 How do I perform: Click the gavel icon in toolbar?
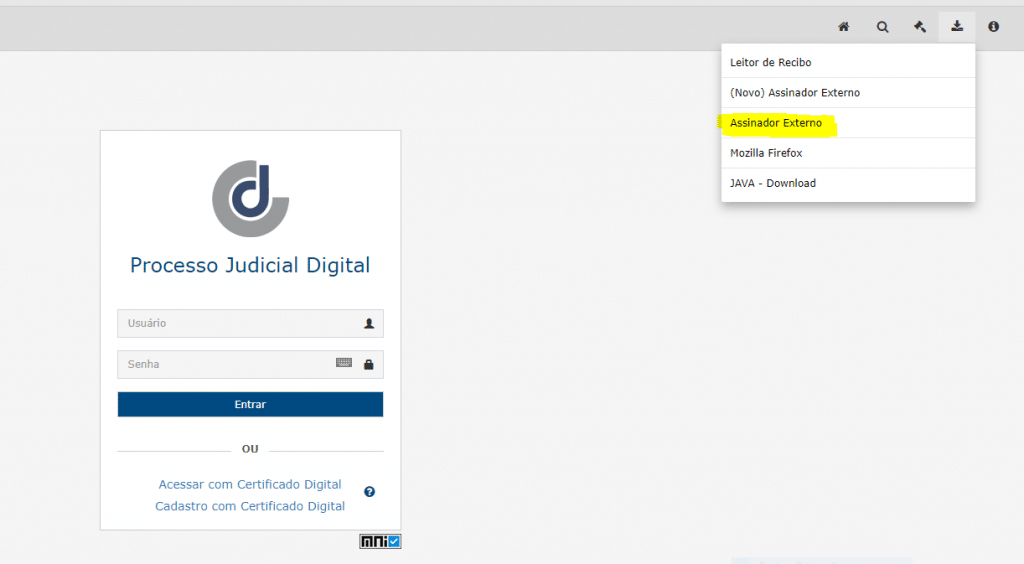pyautogui.click(x=920, y=27)
